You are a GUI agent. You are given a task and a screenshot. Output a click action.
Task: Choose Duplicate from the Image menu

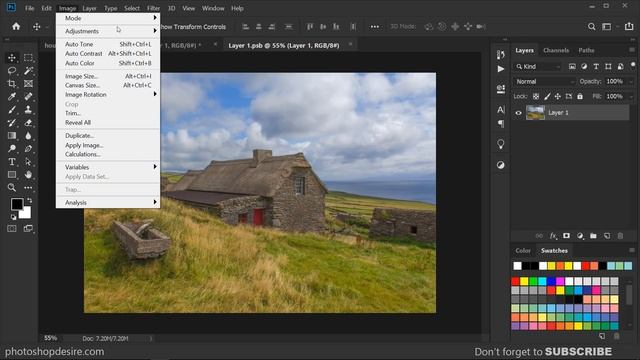click(108, 136)
